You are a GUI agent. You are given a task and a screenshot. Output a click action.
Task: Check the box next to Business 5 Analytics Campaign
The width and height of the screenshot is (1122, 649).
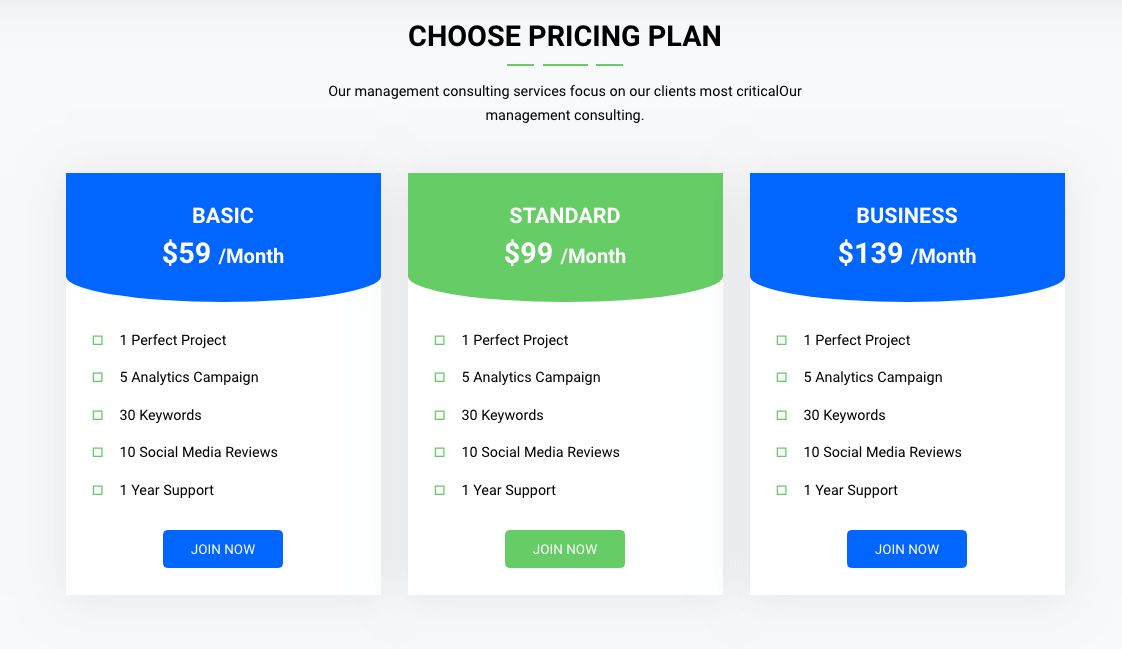point(781,377)
